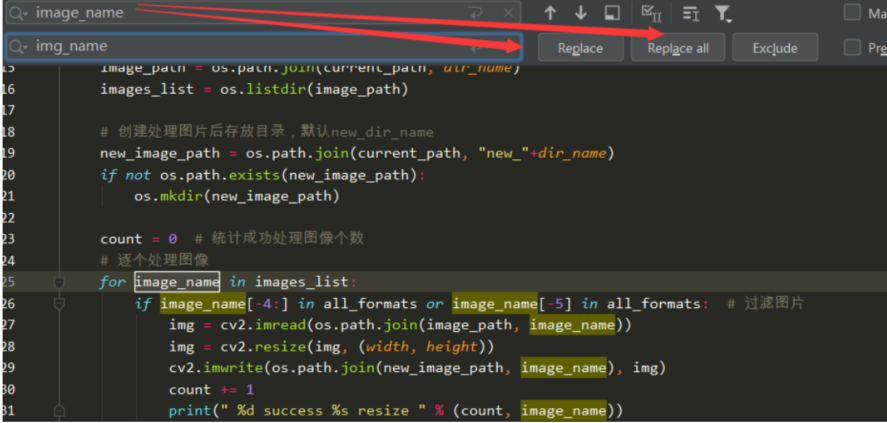The image size is (887, 423).
Task: Click the fold end marker on line 31
Action: coord(59,411)
